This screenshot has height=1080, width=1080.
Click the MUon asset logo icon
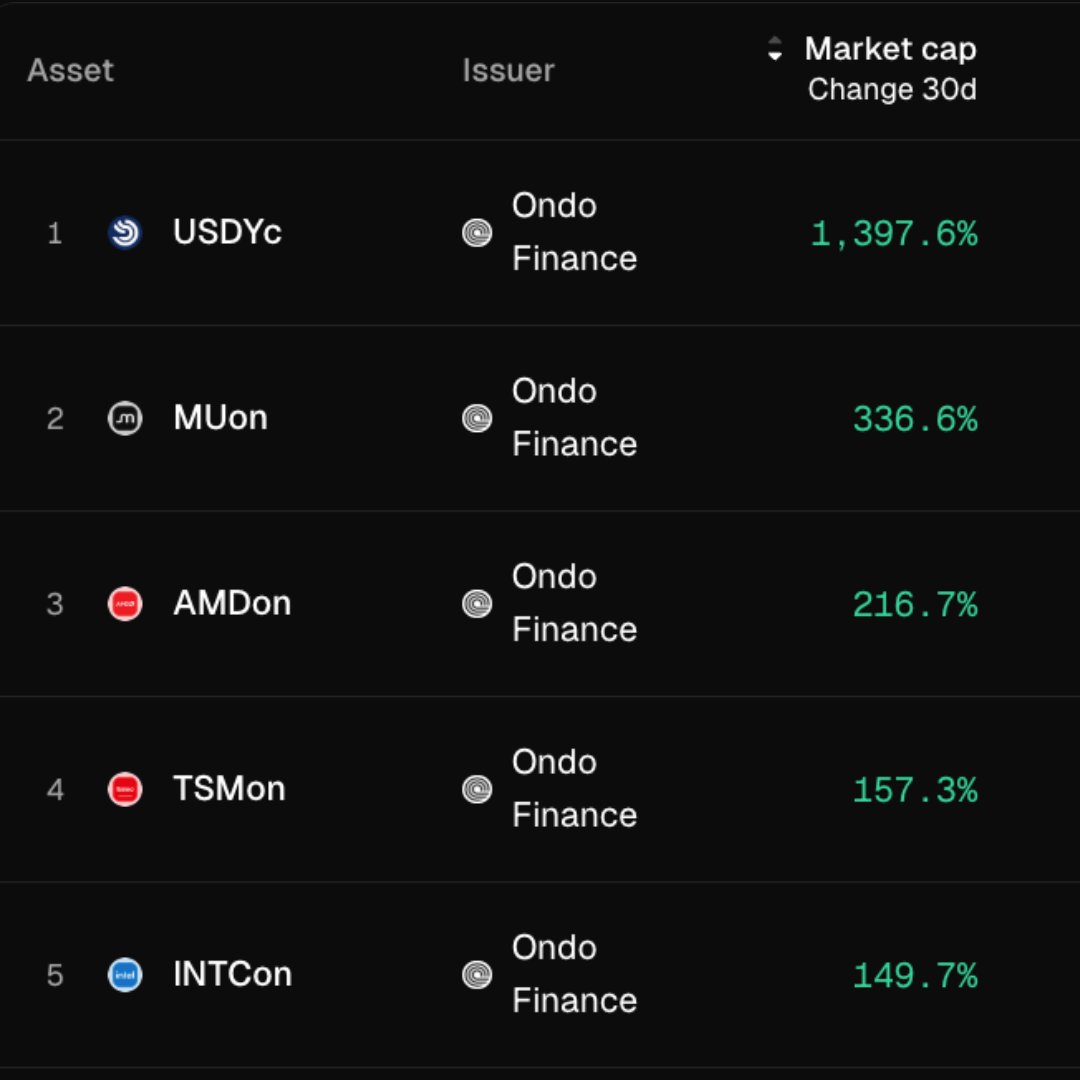pos(125,418)
